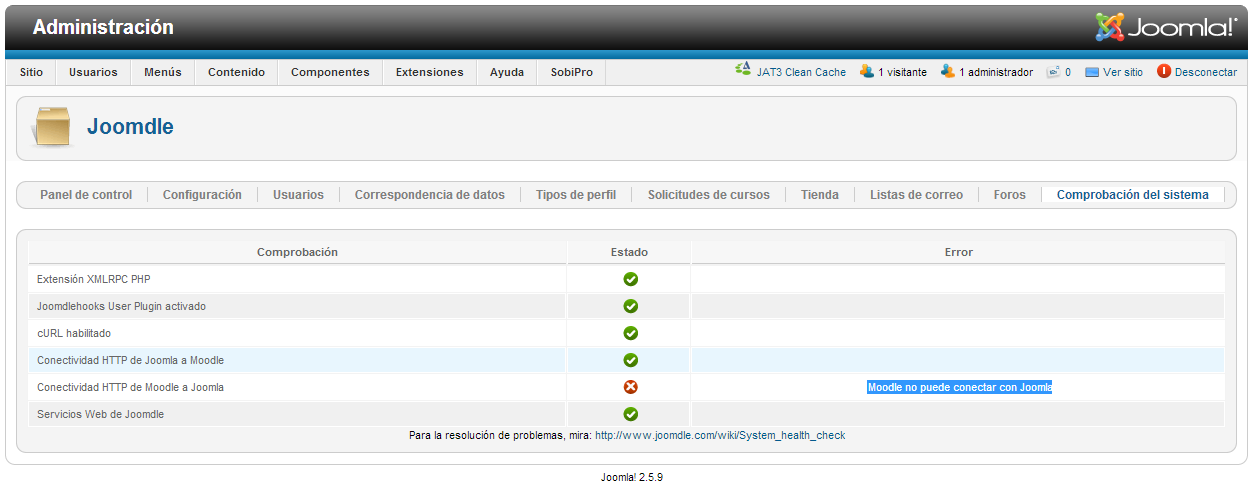Click the Error column header
Viewport: 1253px width, 499px height.
959,252
